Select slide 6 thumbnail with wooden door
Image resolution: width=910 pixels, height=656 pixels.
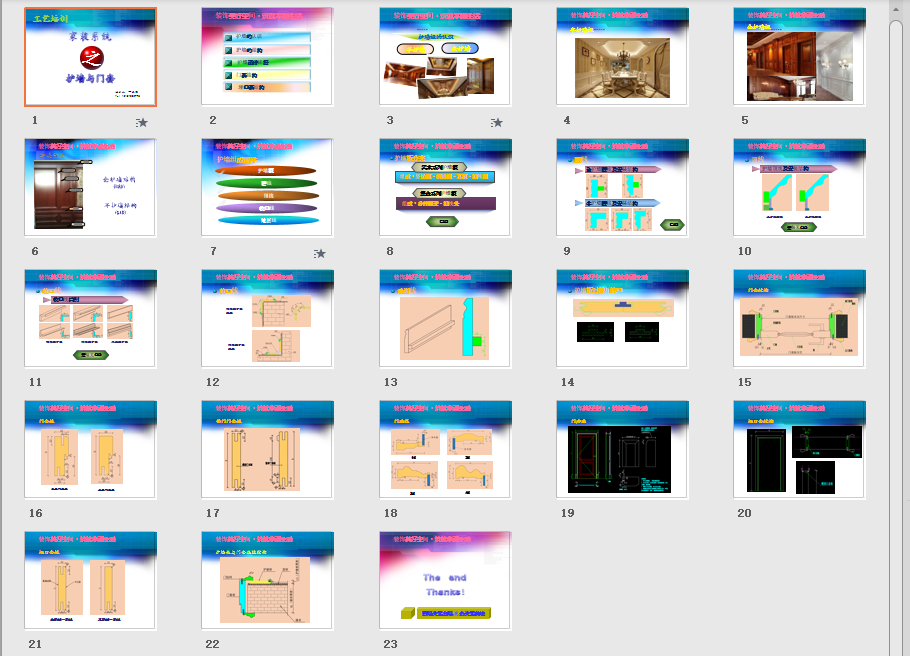pos(90,188)
